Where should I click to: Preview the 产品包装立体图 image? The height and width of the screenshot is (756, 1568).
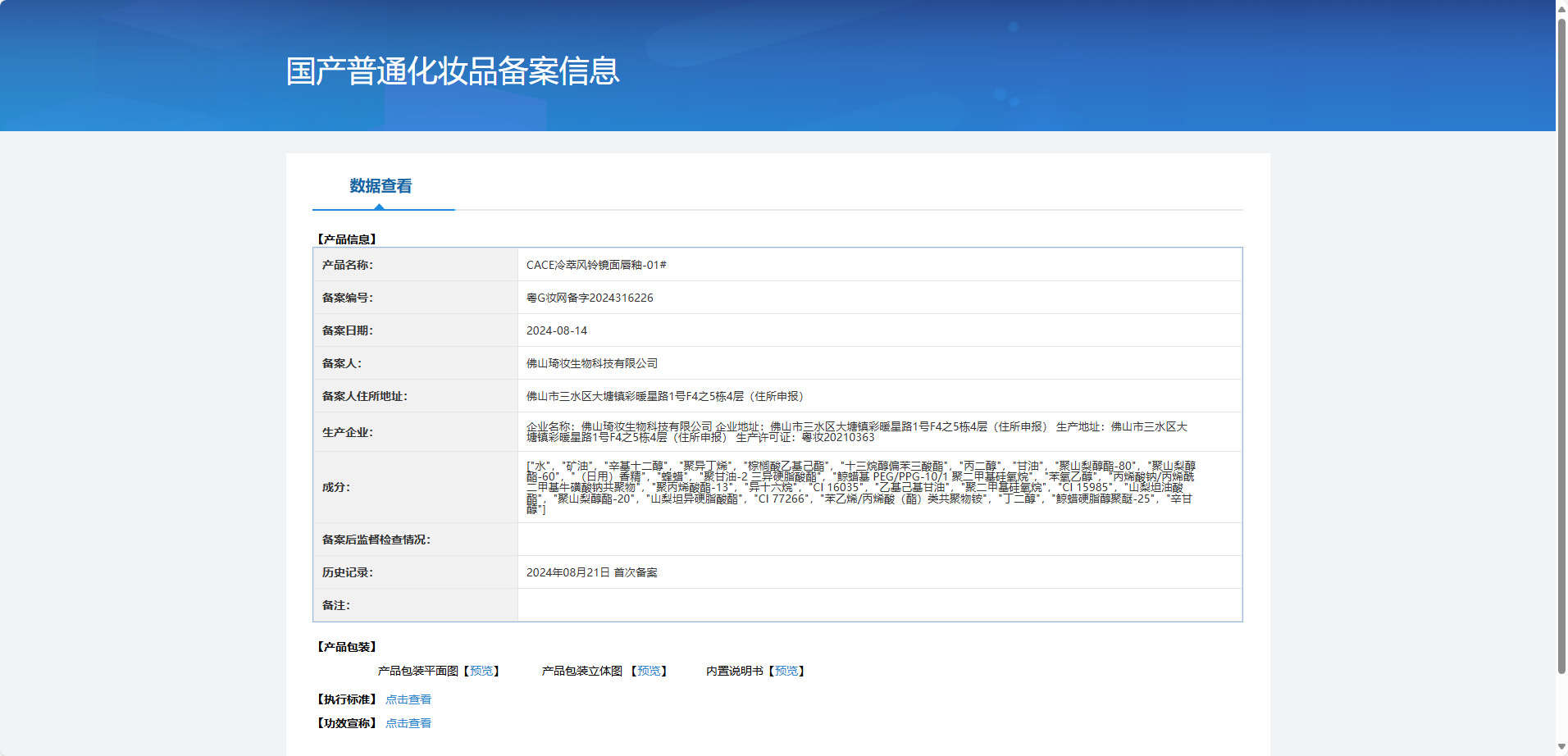pyautogui.click(x=649, y=671)
